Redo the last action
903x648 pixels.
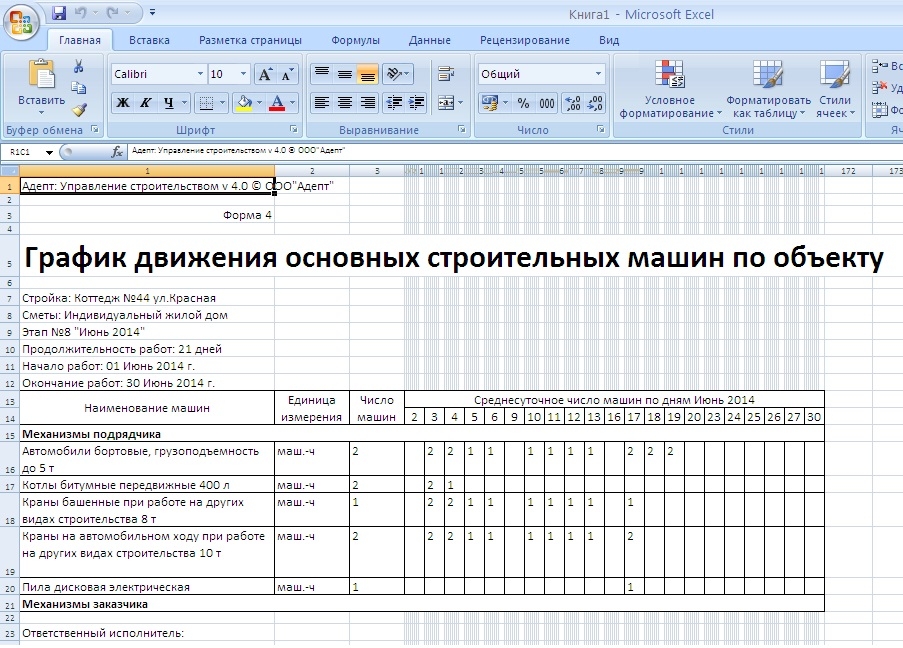click(113, 12)
